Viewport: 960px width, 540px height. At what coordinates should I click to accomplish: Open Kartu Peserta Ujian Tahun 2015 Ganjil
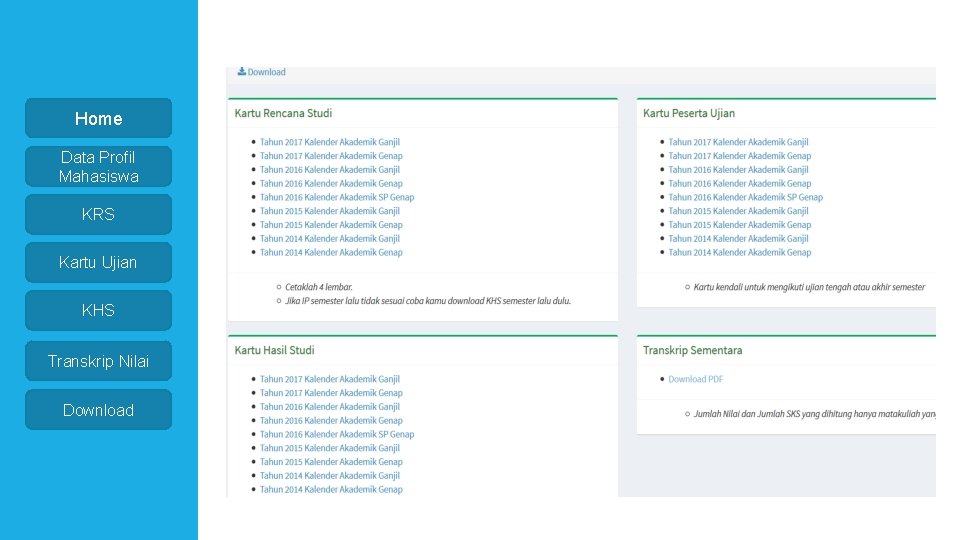(738, 211)
